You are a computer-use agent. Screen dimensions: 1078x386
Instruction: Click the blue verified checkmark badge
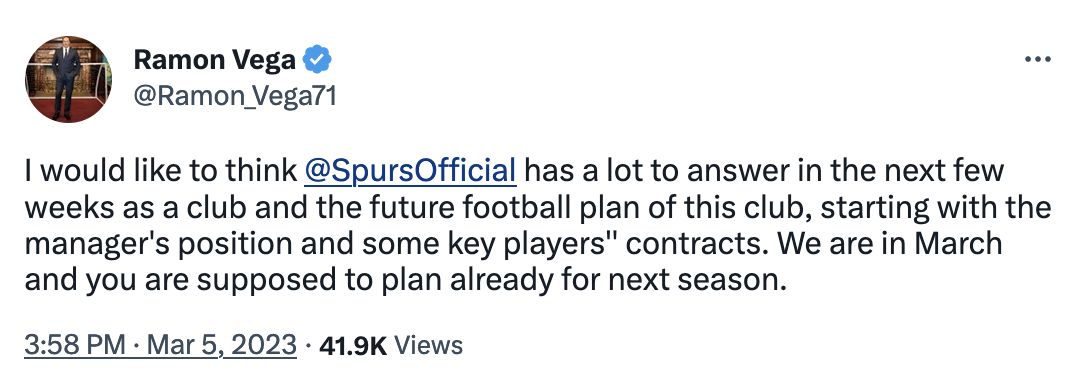pyautogui.click(x=317, y=60)
